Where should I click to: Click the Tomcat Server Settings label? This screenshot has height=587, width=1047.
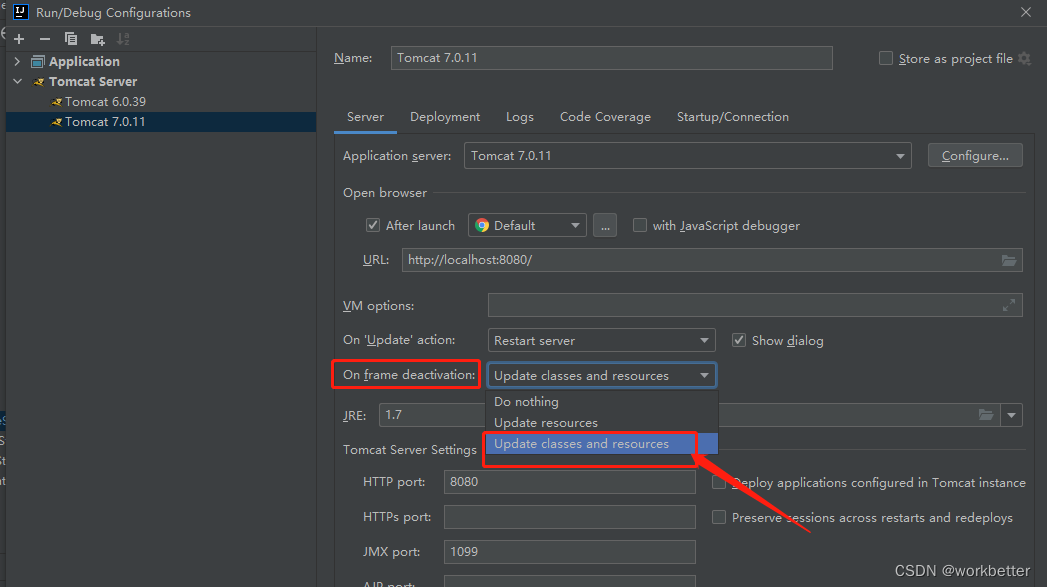[409, 449]
